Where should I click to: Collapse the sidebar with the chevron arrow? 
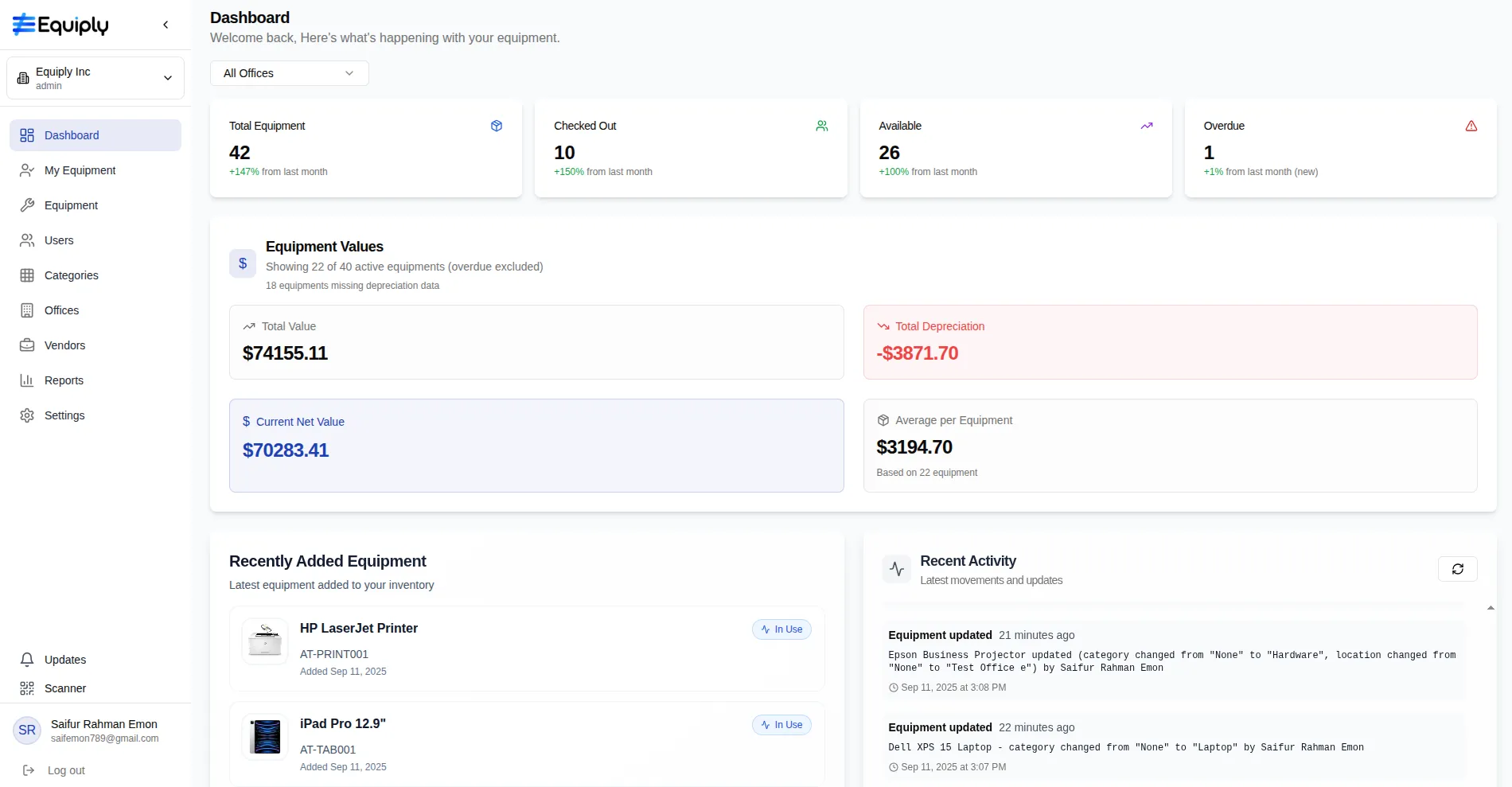(166, 25)
